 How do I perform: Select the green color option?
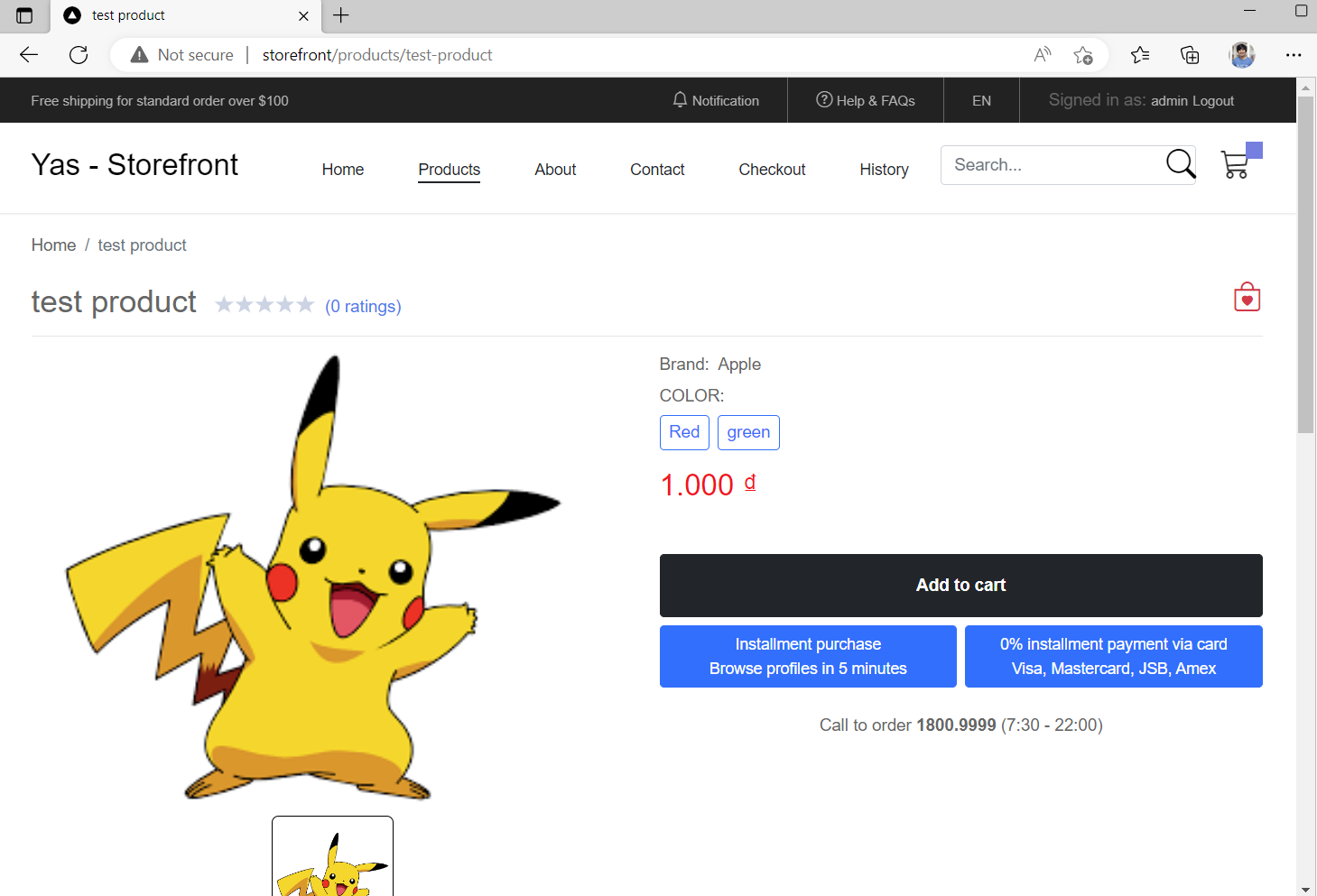[x=748, y=432]
